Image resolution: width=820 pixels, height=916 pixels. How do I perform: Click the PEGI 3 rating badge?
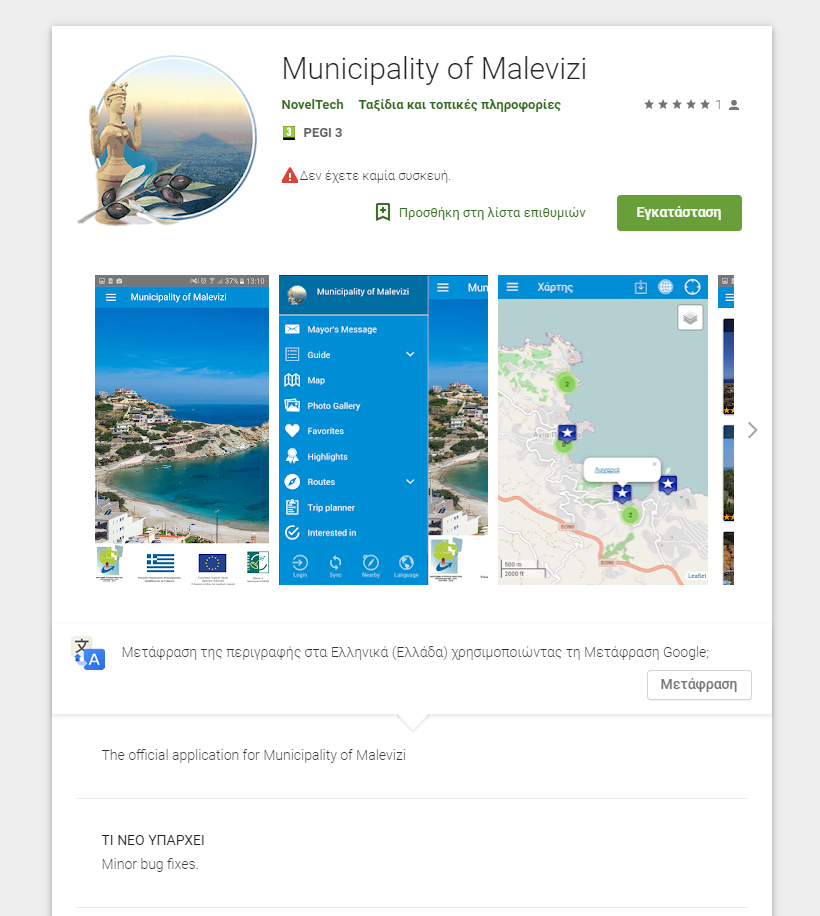289,132
